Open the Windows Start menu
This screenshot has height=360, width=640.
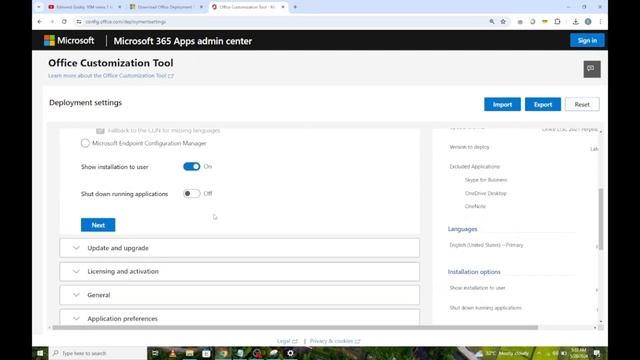[40, 353]
